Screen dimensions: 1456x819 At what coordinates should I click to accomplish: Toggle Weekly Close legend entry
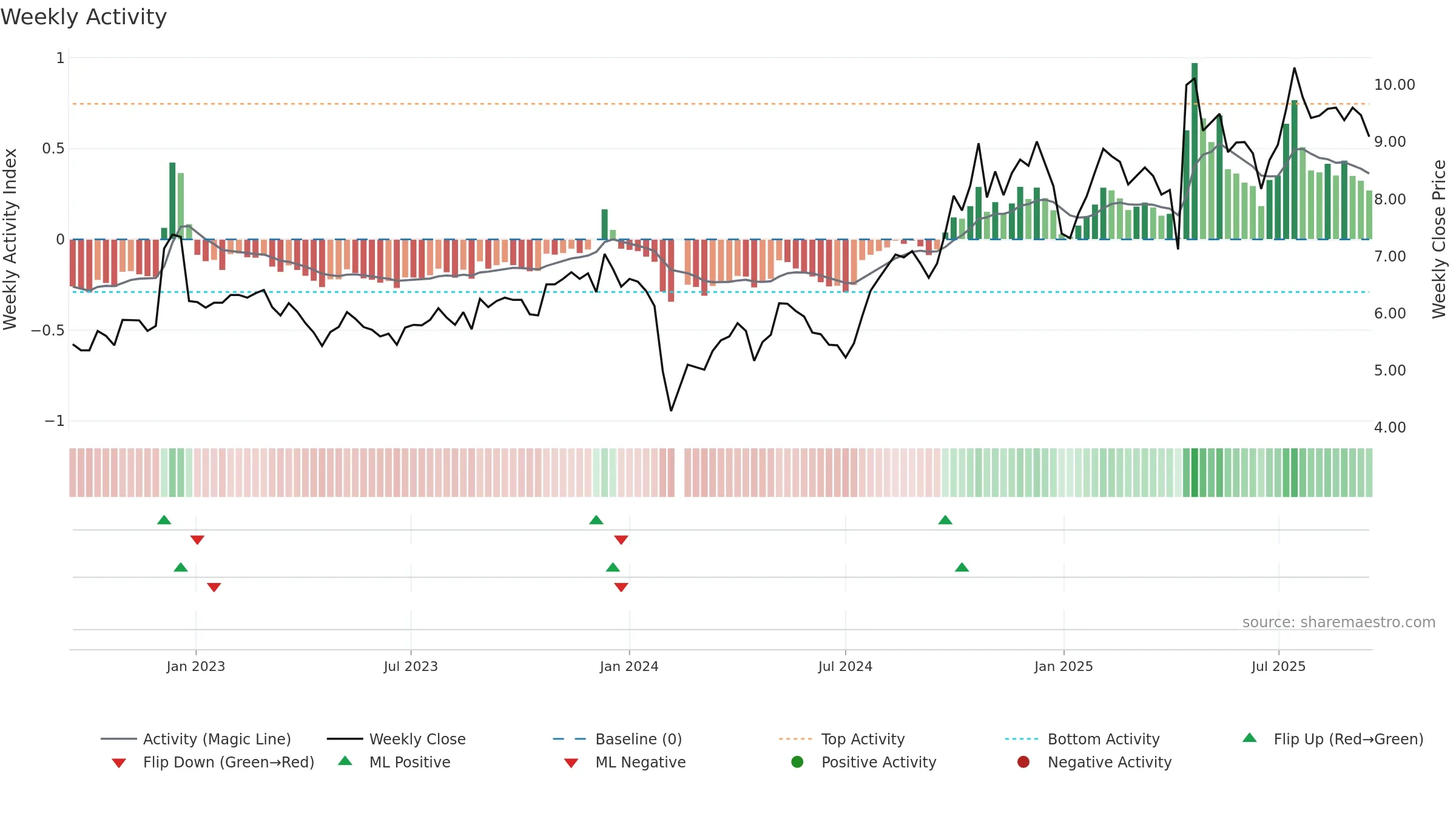click(396, 739)
